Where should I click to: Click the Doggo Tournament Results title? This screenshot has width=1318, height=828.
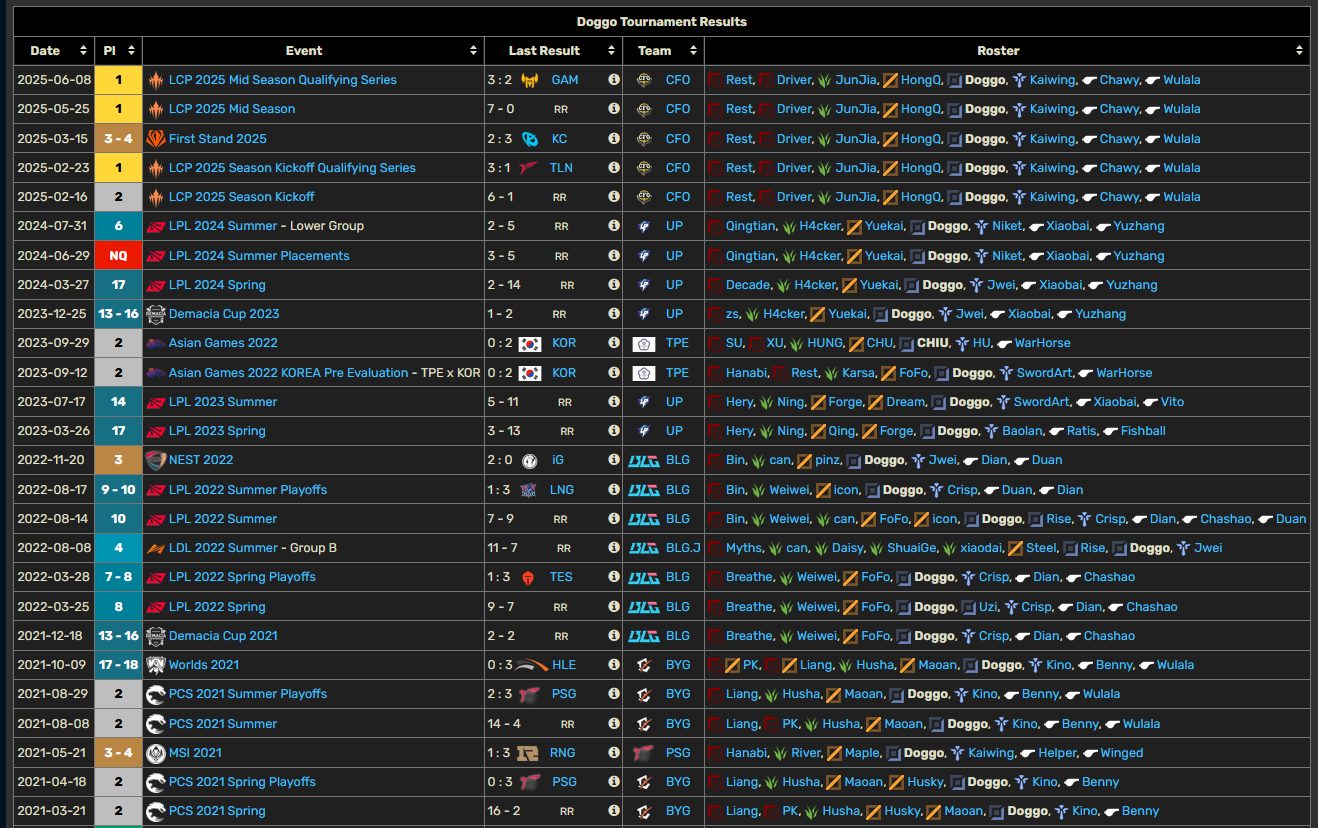pos(662,22)
